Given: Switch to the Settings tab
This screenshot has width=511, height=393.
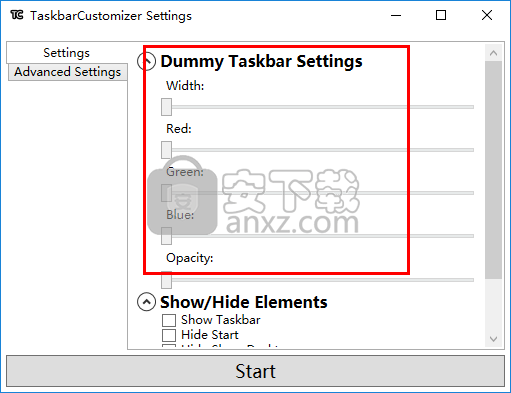Looking at the screenshot, I should (x=67, y=53).
